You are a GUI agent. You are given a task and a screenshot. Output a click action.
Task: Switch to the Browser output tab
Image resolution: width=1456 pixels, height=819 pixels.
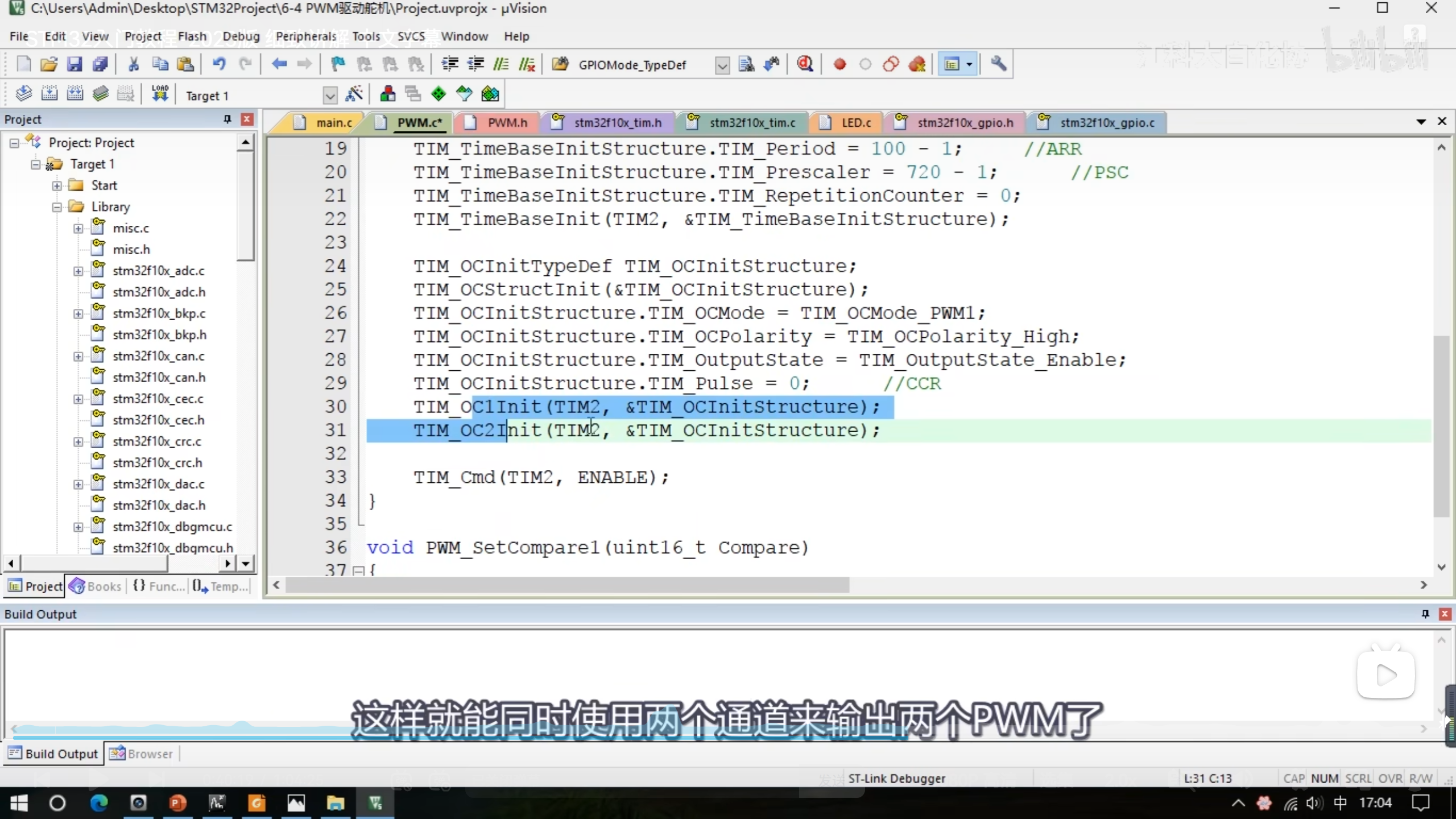tap(142, 754)
